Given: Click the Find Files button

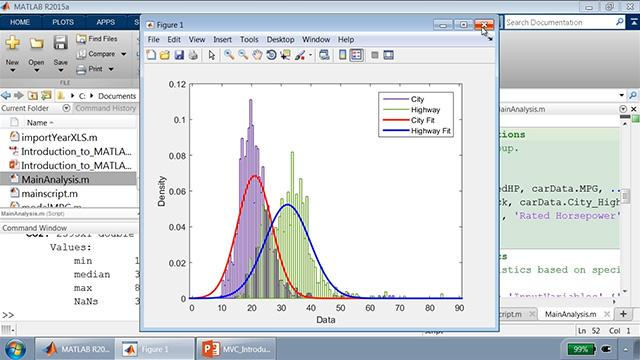Looking at the screenshot, I should tap(97, 39).
